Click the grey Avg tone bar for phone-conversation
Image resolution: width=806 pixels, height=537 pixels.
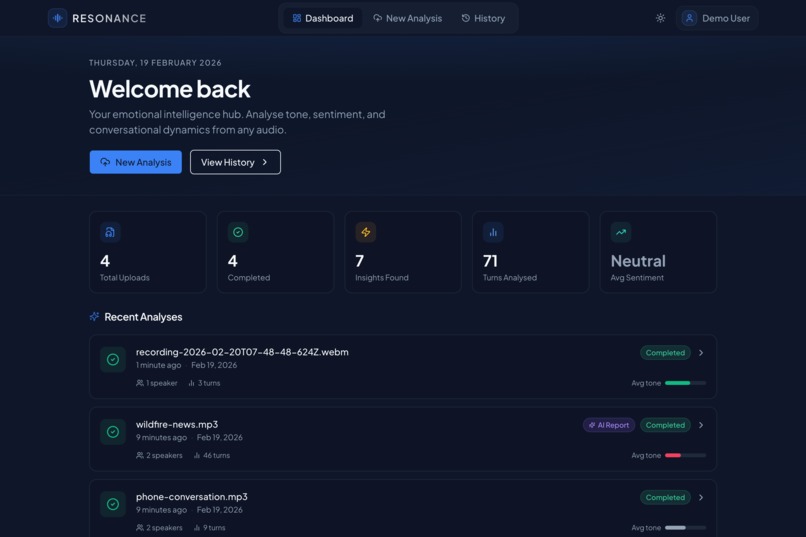(x=685, y=528)
